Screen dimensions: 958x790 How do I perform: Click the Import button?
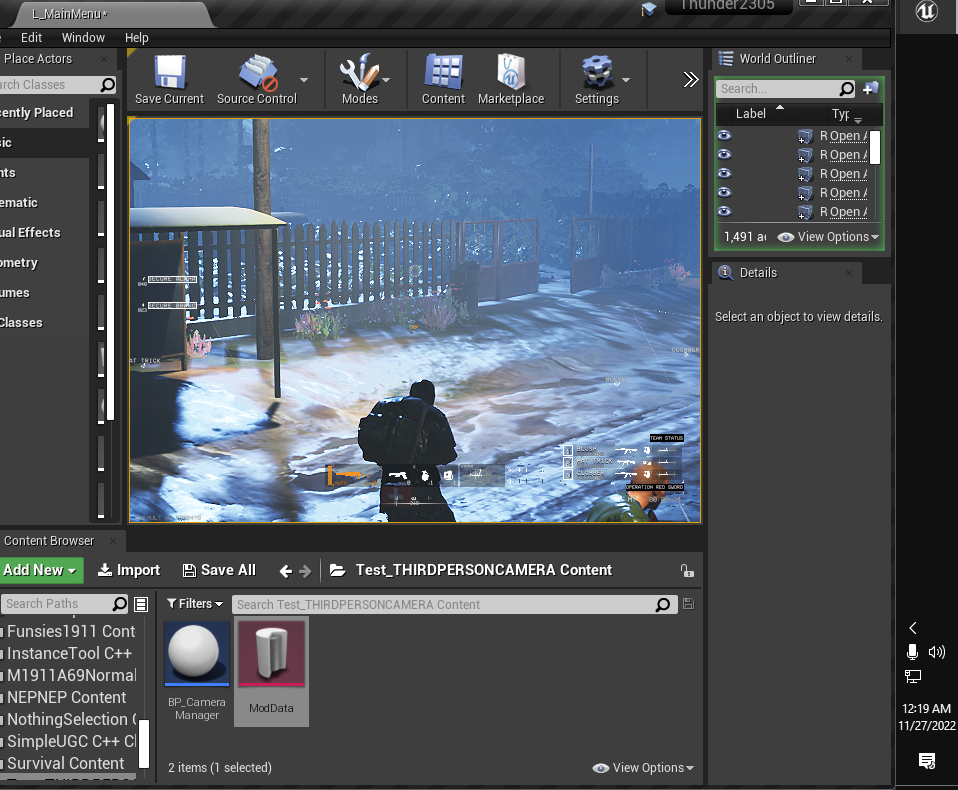point(129,570)
